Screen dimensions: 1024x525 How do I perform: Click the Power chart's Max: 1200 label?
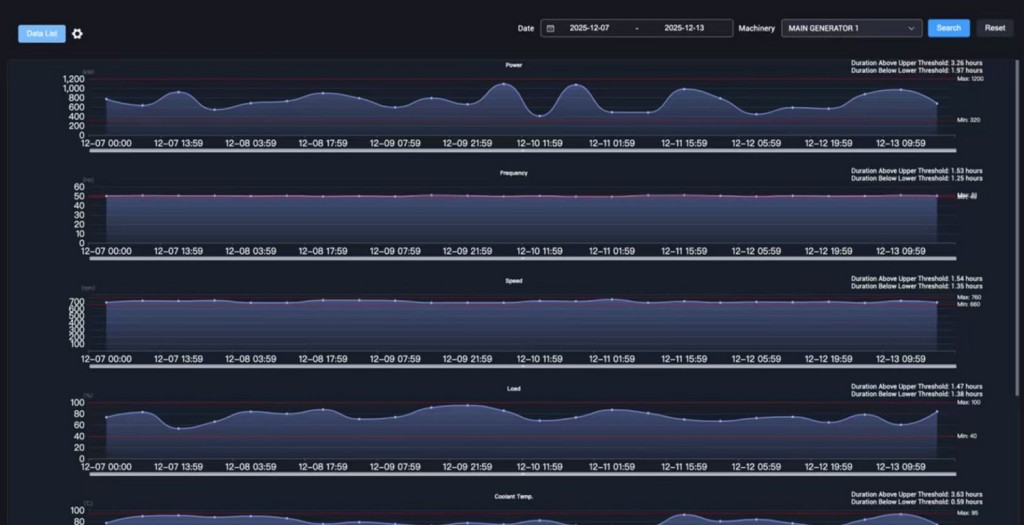click(x=969, y=79)
